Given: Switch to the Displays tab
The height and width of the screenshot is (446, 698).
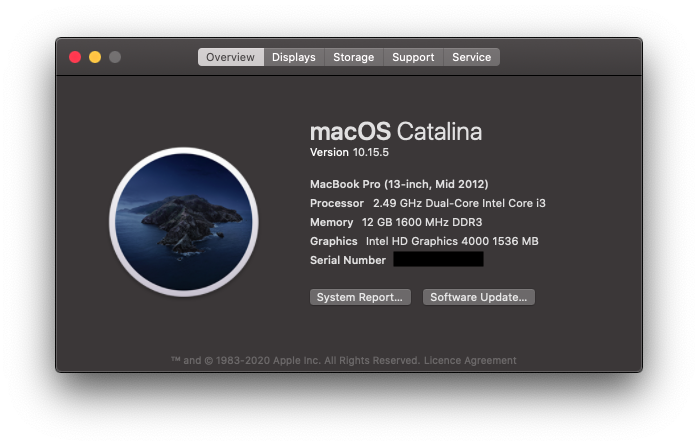Looking at the screenshot, I should click(x=294, y=57).
